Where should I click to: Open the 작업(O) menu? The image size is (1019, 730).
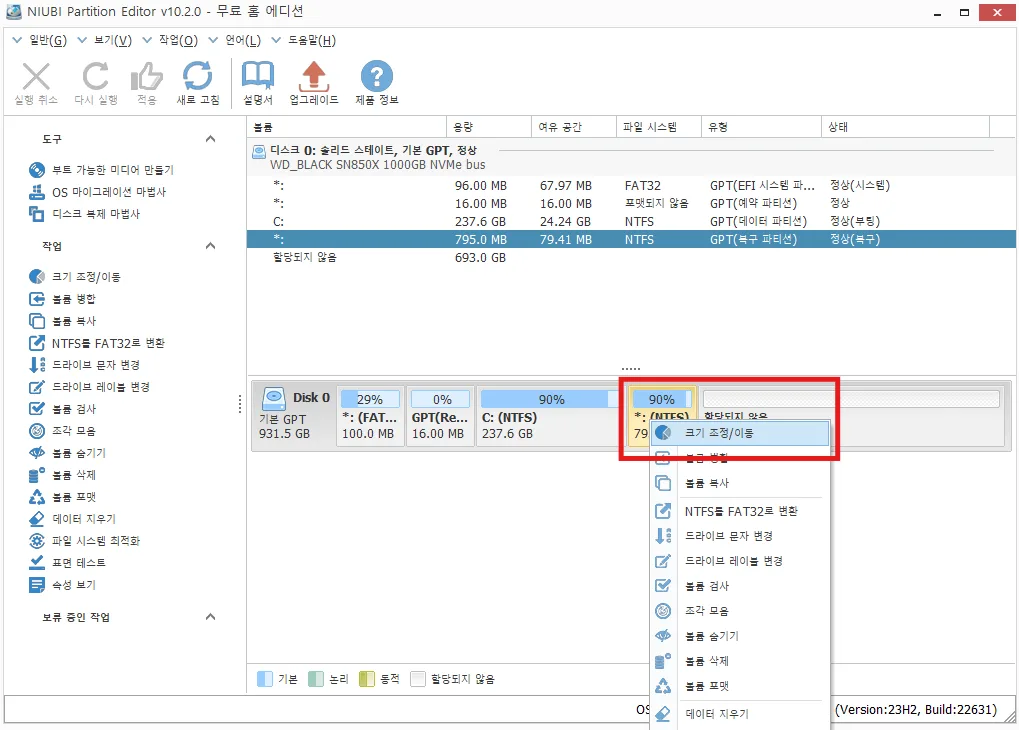coord(170,40)
